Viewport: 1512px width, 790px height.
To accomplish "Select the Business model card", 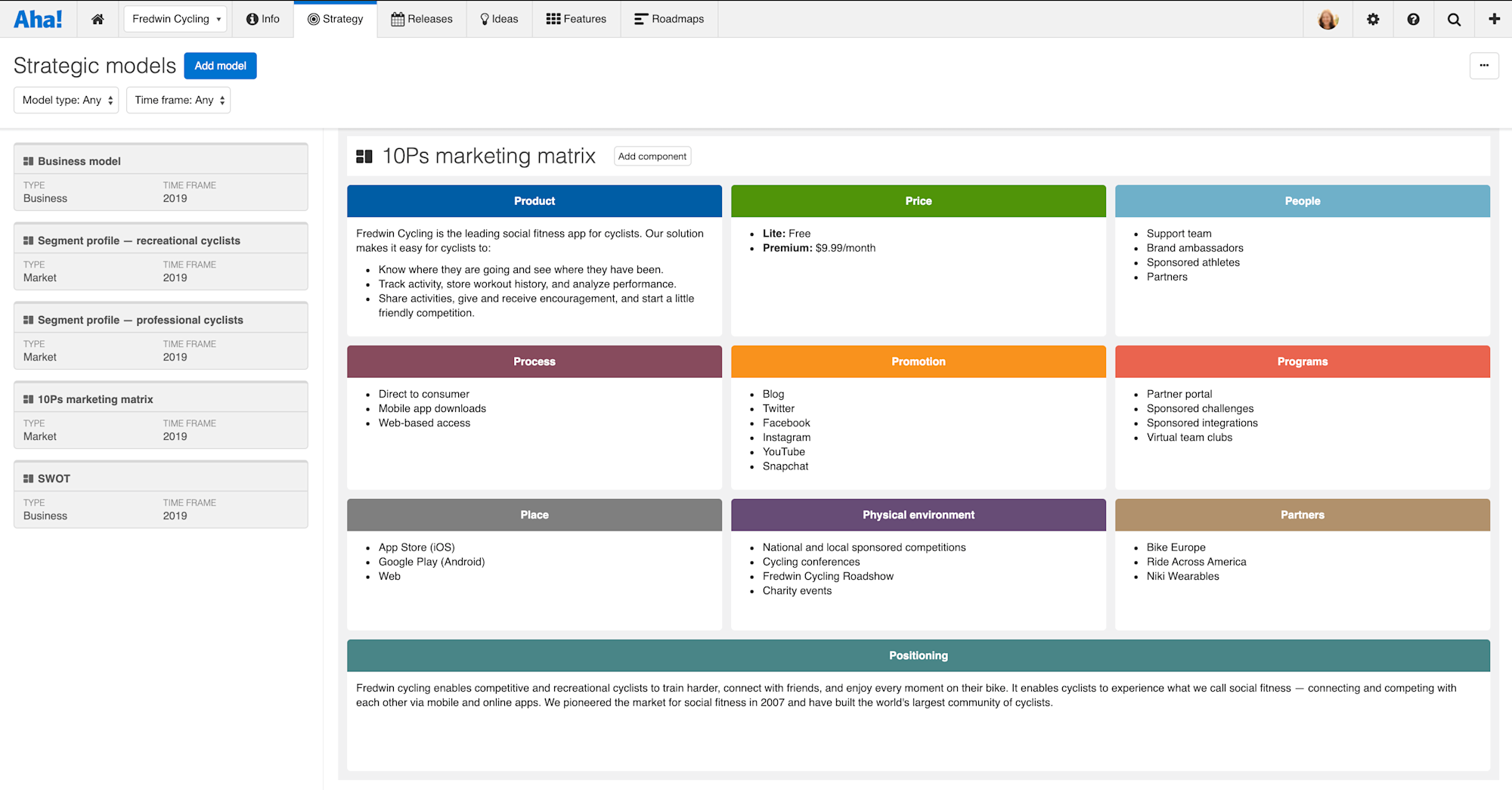I will (x=161, y=177).
